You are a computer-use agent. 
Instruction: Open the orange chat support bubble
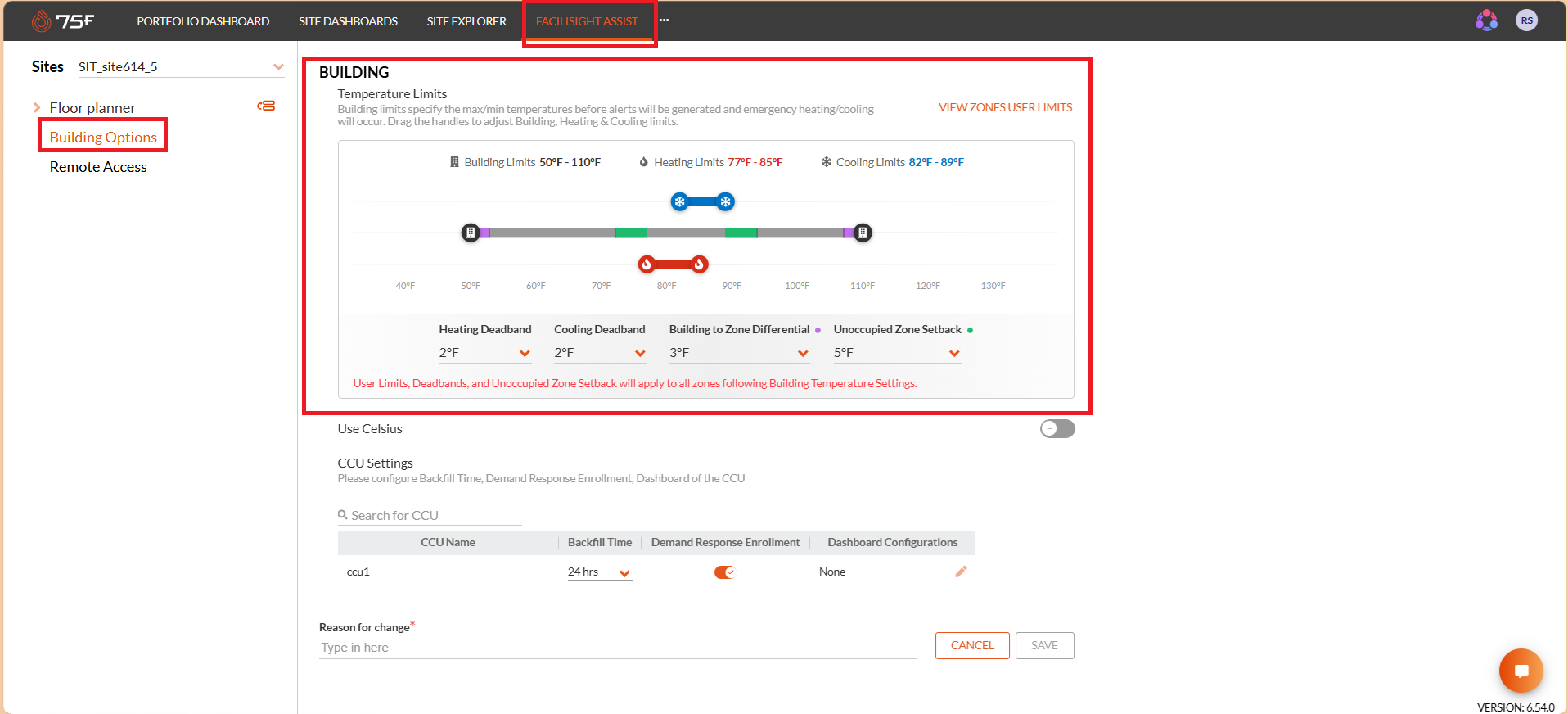(1521, 671)
